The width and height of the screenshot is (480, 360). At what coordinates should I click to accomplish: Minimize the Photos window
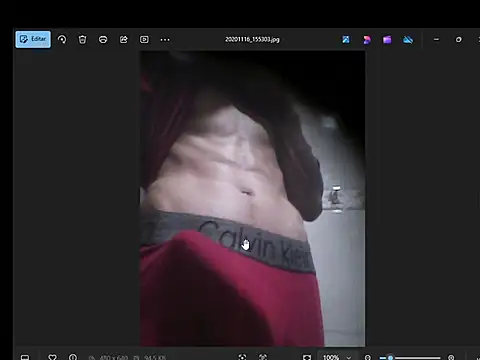pyautogui.click(x=436, y=39)
